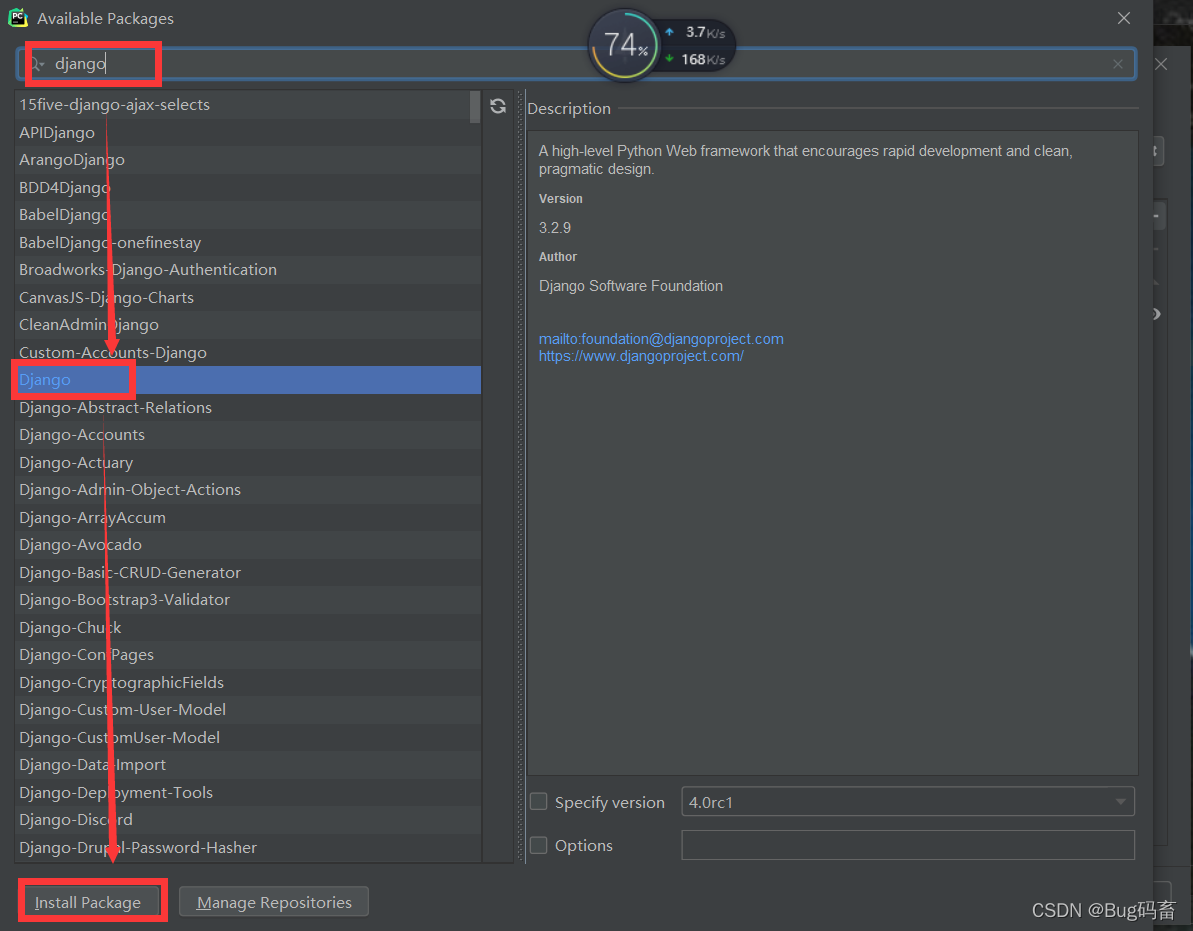Clear the search field with the X icon
Viewport: 1193px width, 931px height.
[1118, 65]
